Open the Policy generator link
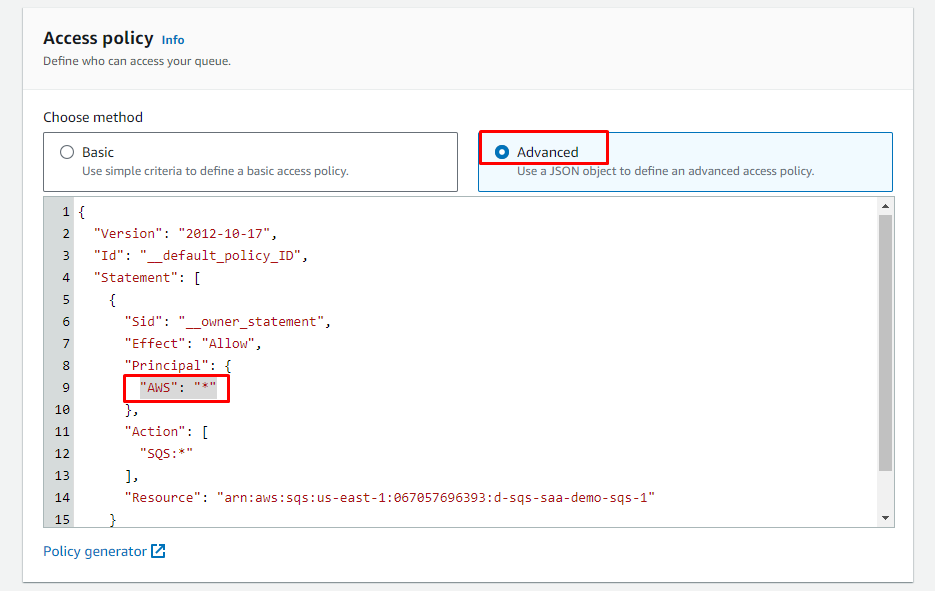Viewport: 935px width, 591px height. pyautogui.click(x=95, y=552)
